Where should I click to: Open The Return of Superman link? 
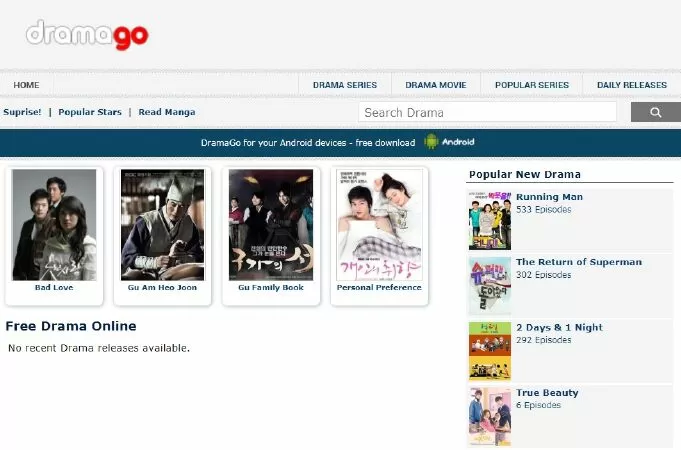pos(579,262)
